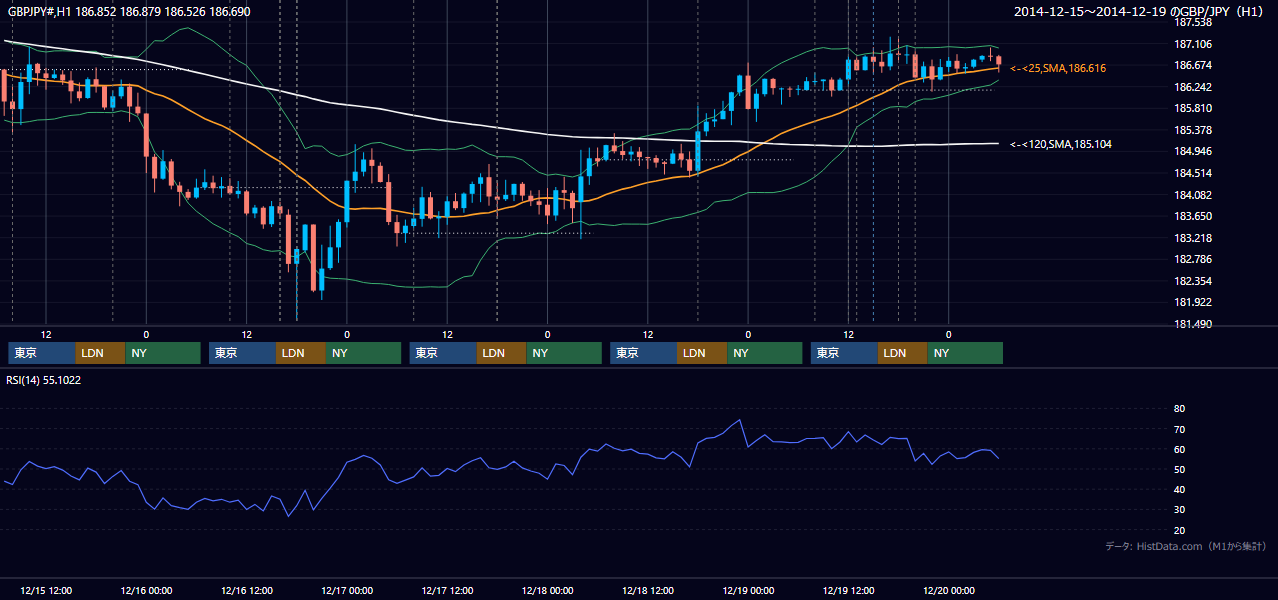The height and width of the screenshot is (600, 1278).
Task: Select the 120 SMA 185.104 white label
Action: (x=1061, y=144)
